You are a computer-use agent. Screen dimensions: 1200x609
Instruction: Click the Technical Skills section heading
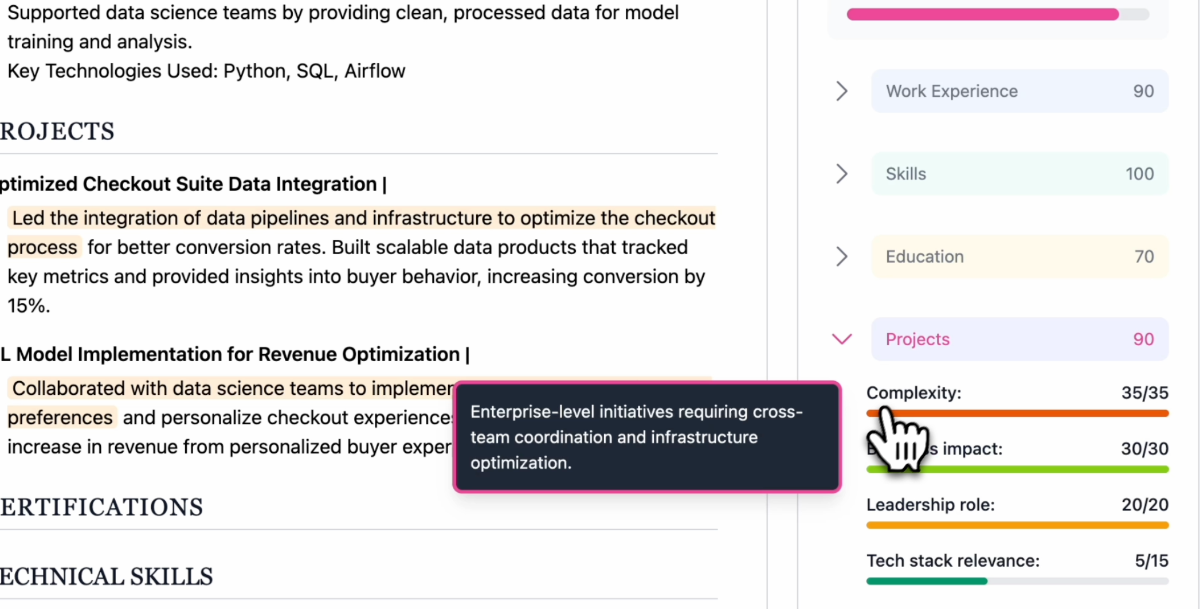point(107,577)
